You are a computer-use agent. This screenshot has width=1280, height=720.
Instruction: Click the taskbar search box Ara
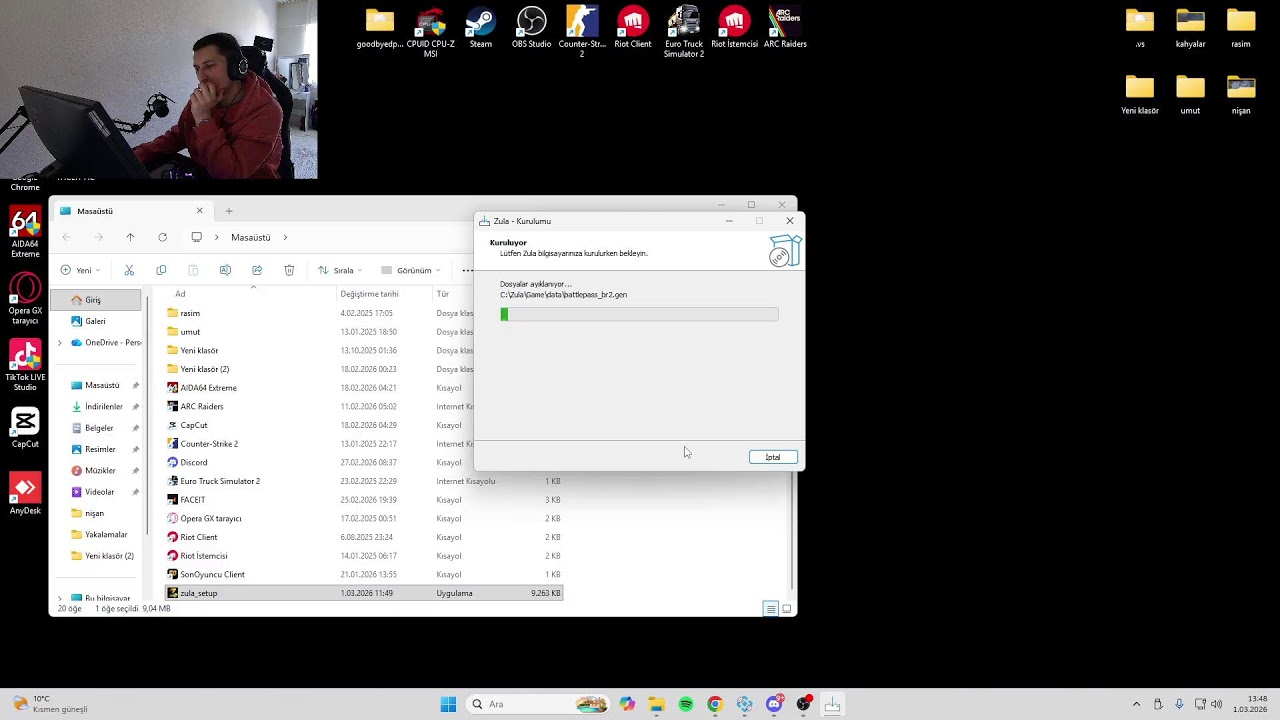pos(538,704)
